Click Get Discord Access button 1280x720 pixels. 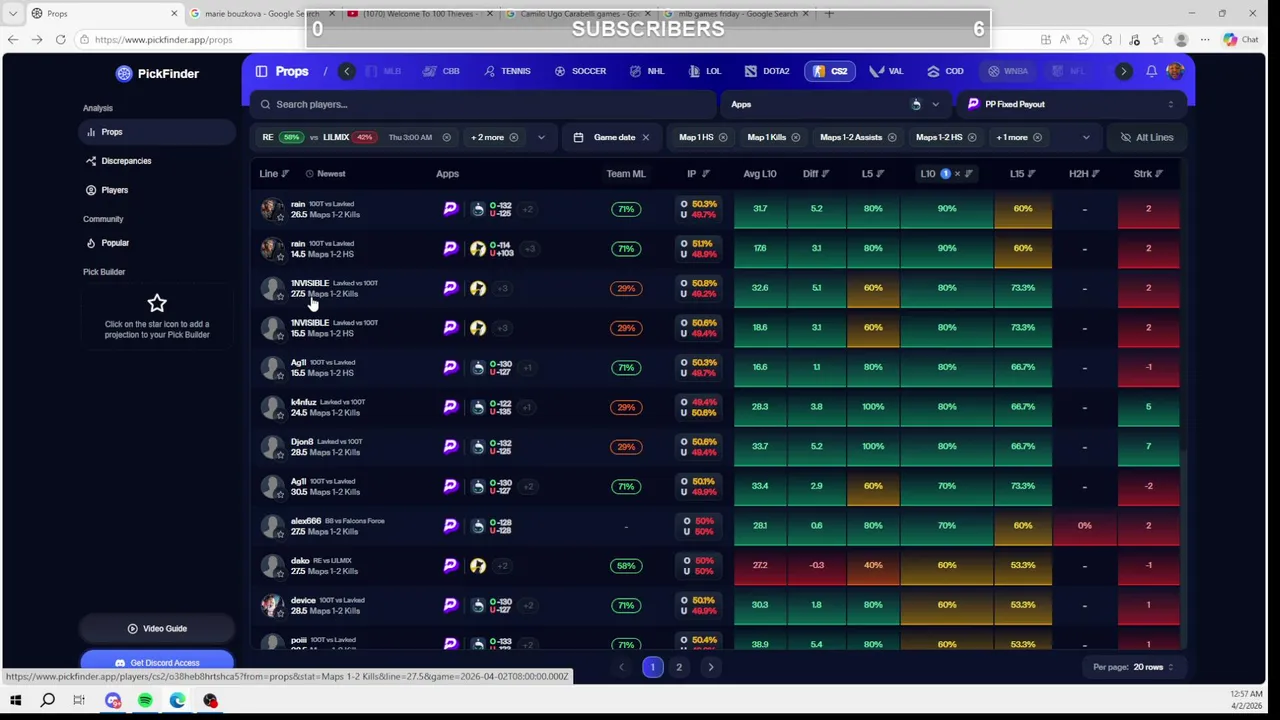(x=157, y=662)
